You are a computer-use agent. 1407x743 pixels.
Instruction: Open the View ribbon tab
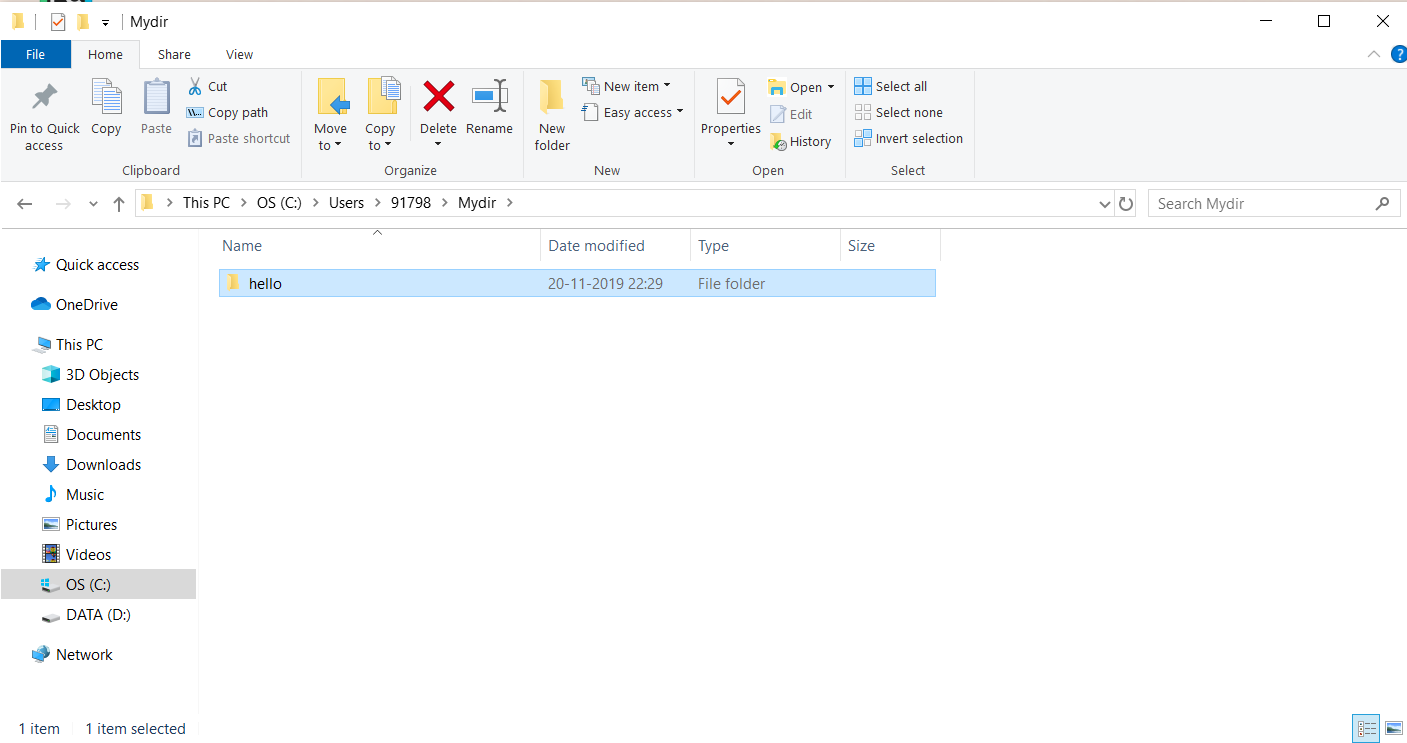point(239,55)
